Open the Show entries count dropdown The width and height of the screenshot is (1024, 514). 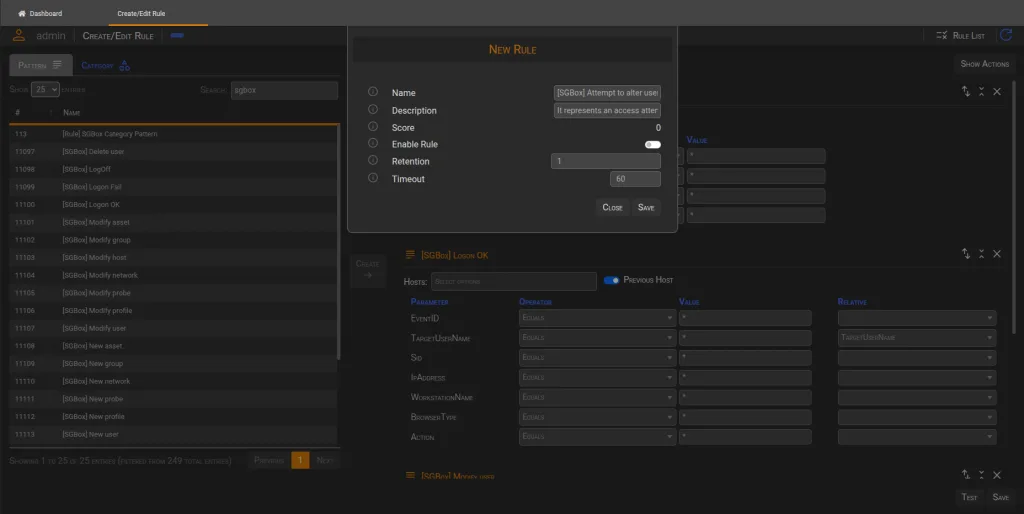(x=45, y=89)
